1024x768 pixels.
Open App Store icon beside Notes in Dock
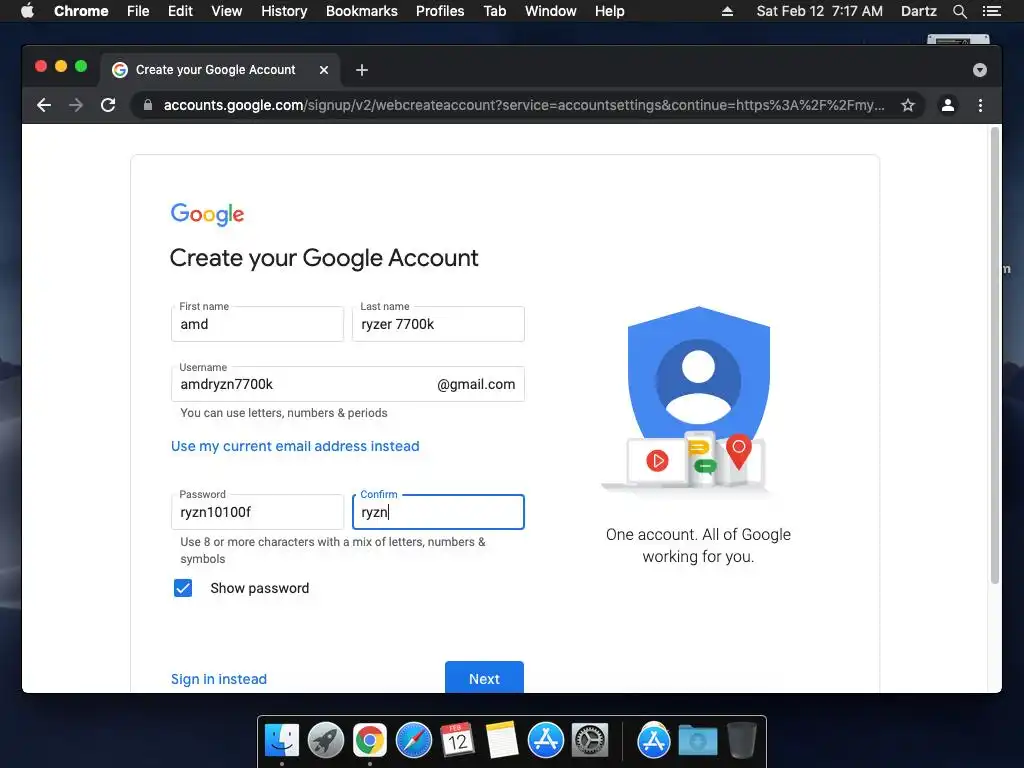click(545, 741)
